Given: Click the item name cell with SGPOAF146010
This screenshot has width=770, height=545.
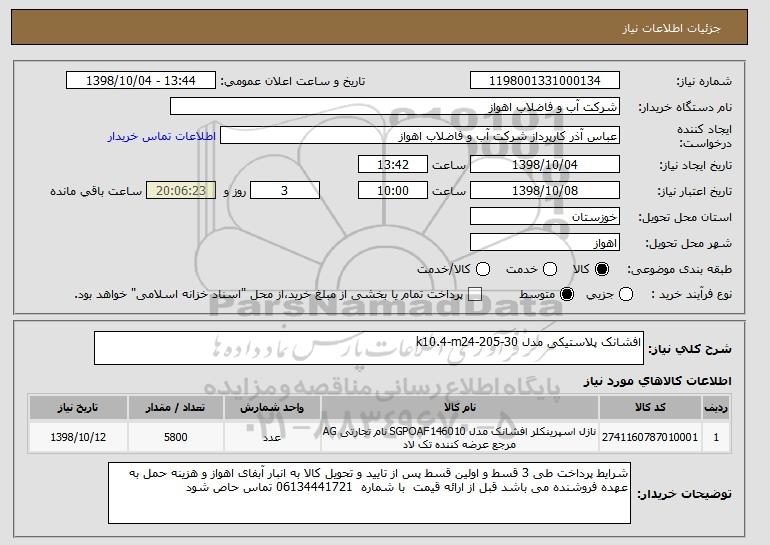Looking at the screenshot, I should click(x=460, y=437).
